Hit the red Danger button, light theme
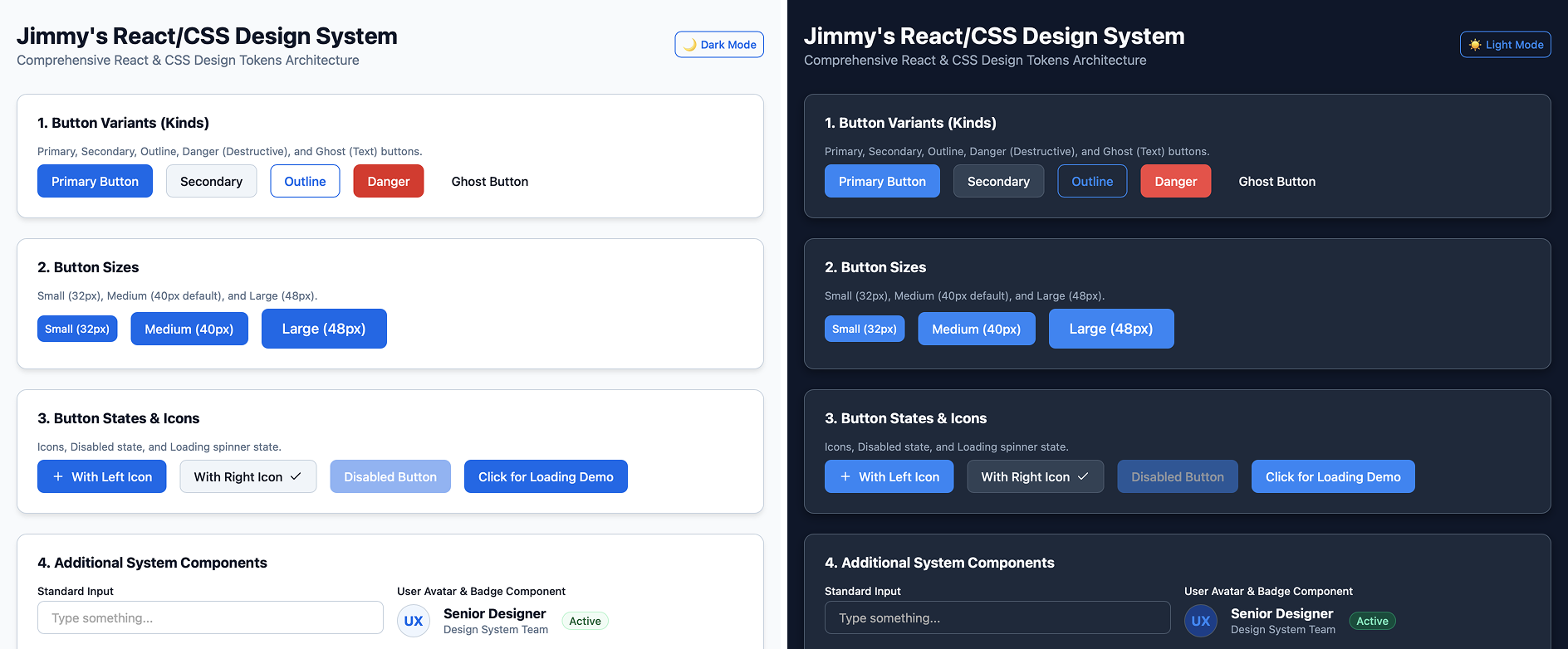This screenshot has height=649, width=1568. (x=389, y=181)
